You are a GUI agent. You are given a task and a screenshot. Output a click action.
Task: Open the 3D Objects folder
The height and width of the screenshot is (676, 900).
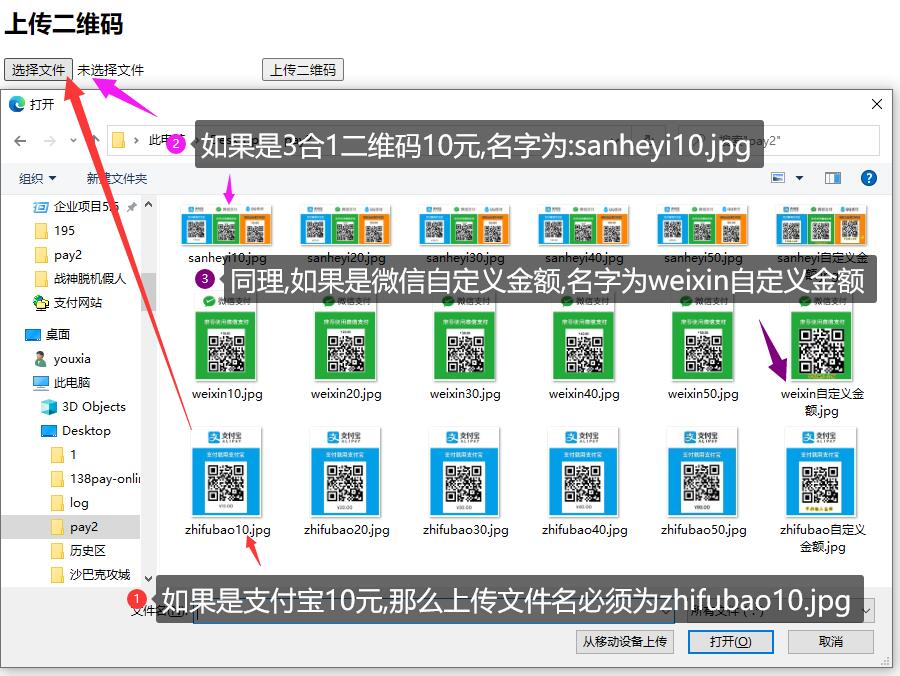[83, 407]
